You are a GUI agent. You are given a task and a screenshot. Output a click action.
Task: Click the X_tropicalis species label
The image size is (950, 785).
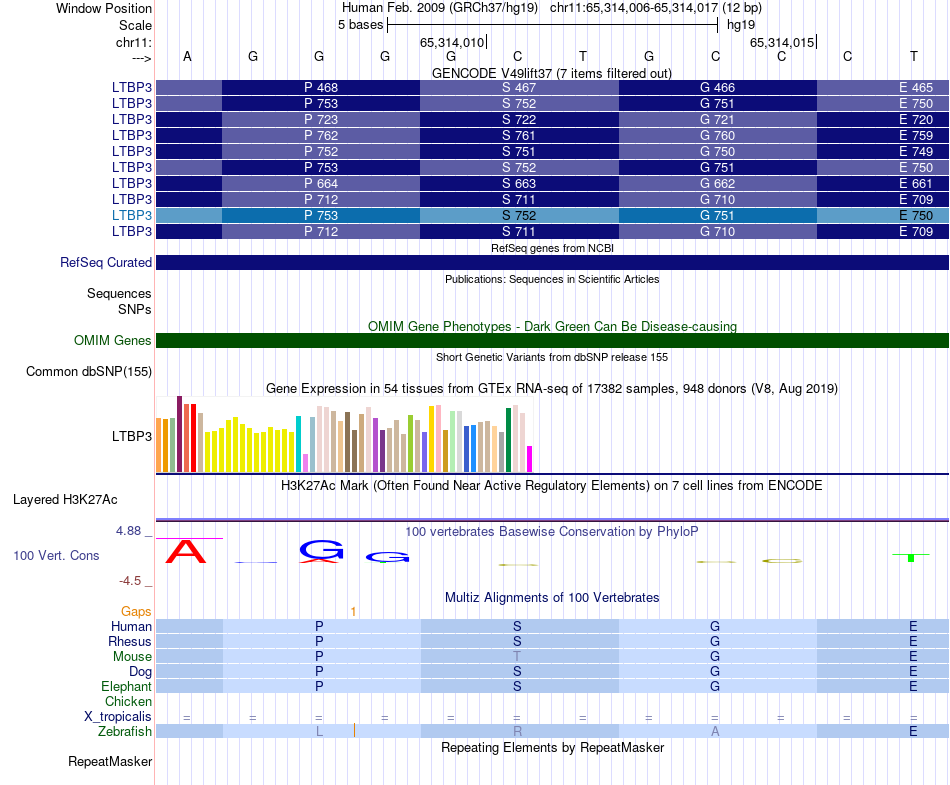point(118,717)
